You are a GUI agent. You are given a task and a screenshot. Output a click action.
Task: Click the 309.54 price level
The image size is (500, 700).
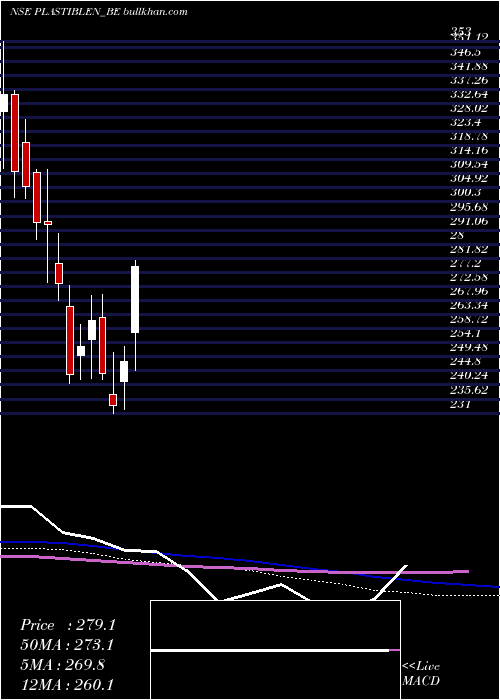pyautogui.click(x=469, y=165)
